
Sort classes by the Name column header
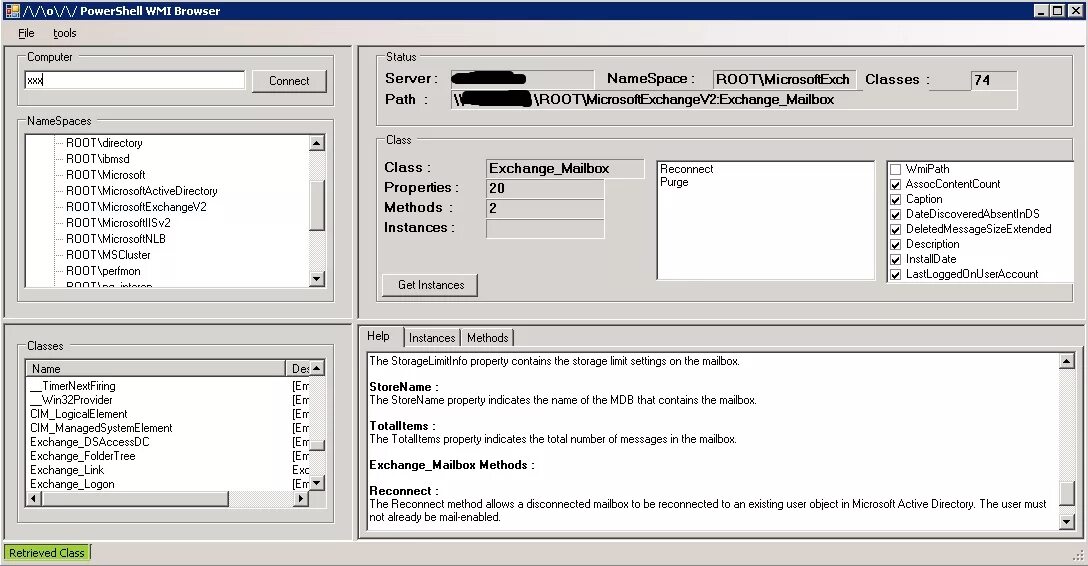point(155,368)
